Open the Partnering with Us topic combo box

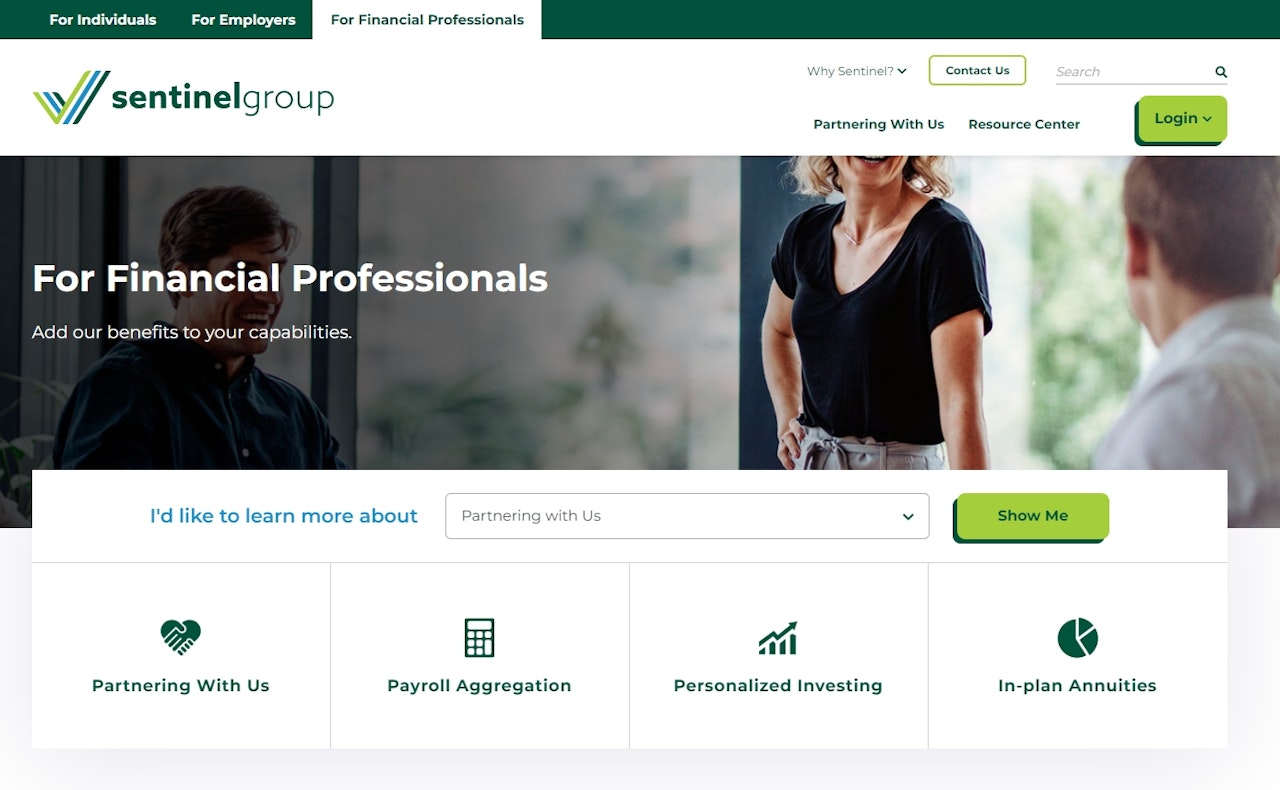click(687, 516)
